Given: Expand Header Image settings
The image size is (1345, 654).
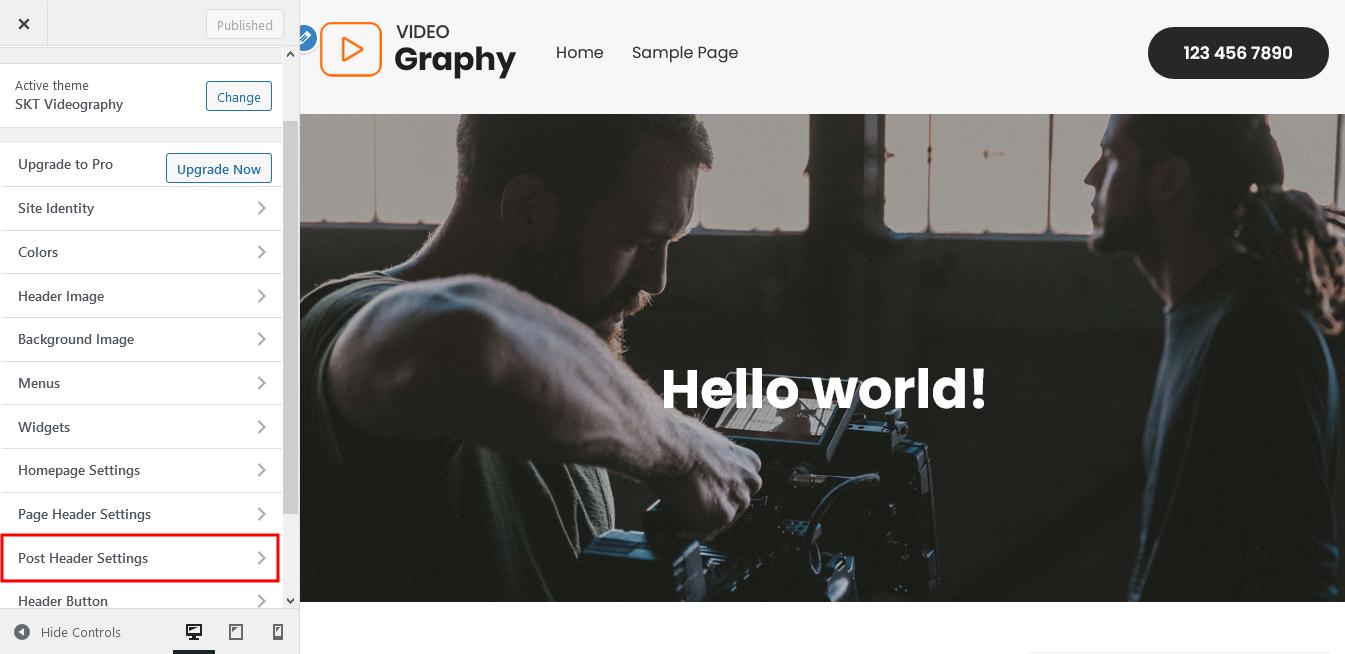Looking at the screenshot, I should tap(142, 296).
